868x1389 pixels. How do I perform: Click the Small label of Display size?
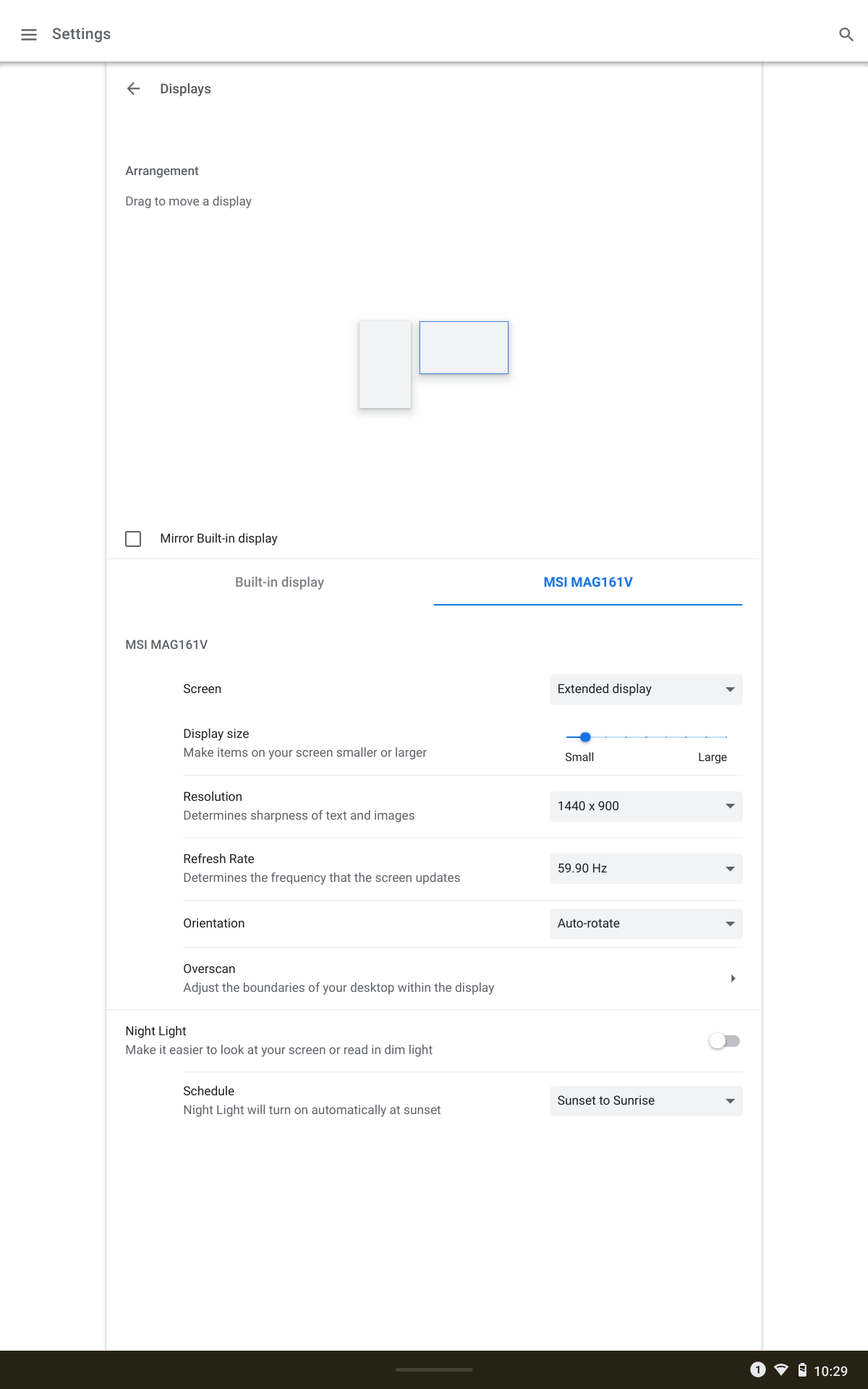tap(579, 757)
